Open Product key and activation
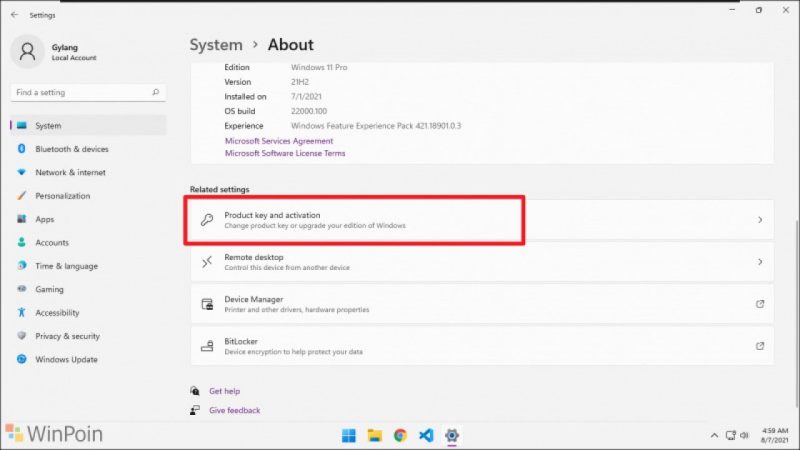This screenshot has width=800, height=450. 482,220
